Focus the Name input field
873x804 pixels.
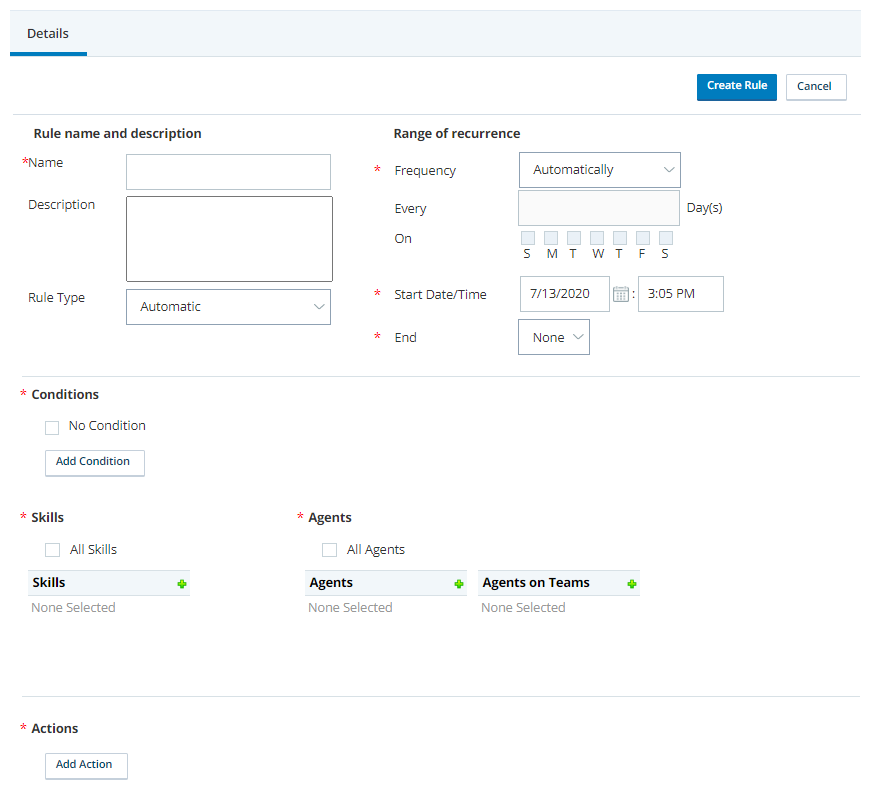(x=228, y=172)
